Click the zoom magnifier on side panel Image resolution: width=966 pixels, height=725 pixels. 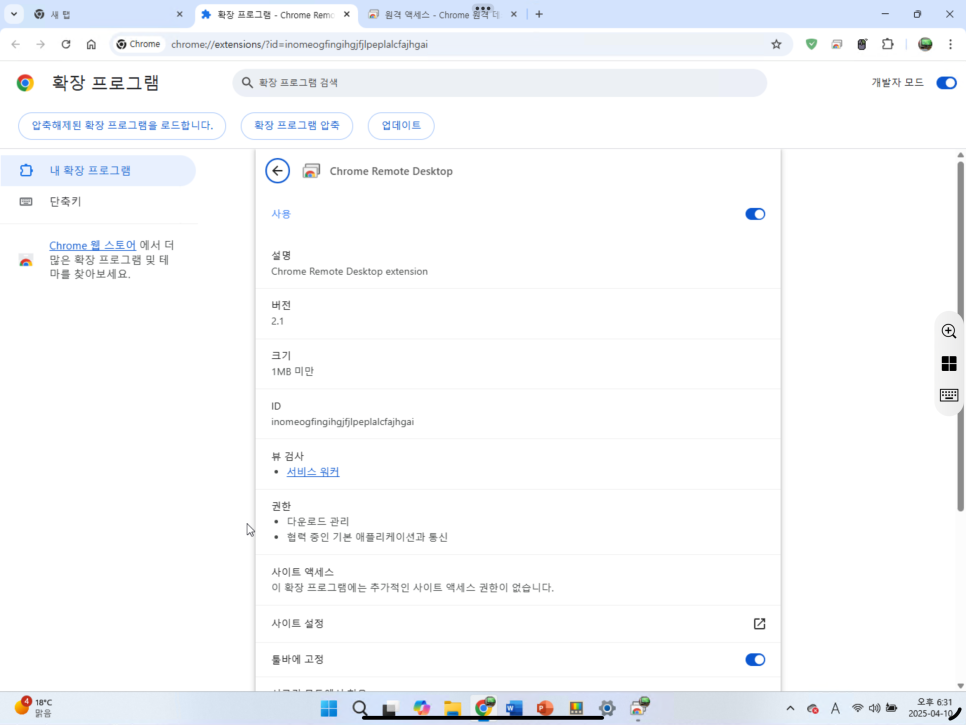point(949,331)
